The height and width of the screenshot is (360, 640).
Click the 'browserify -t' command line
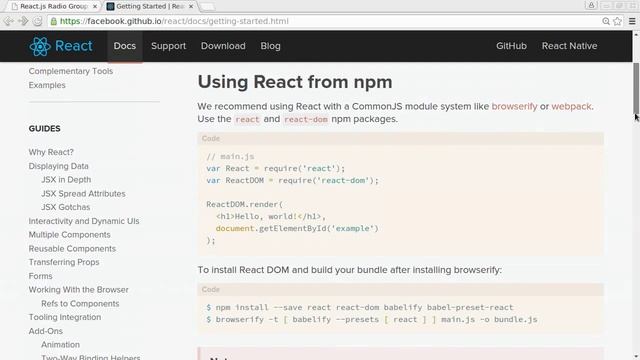click(372, 320)
